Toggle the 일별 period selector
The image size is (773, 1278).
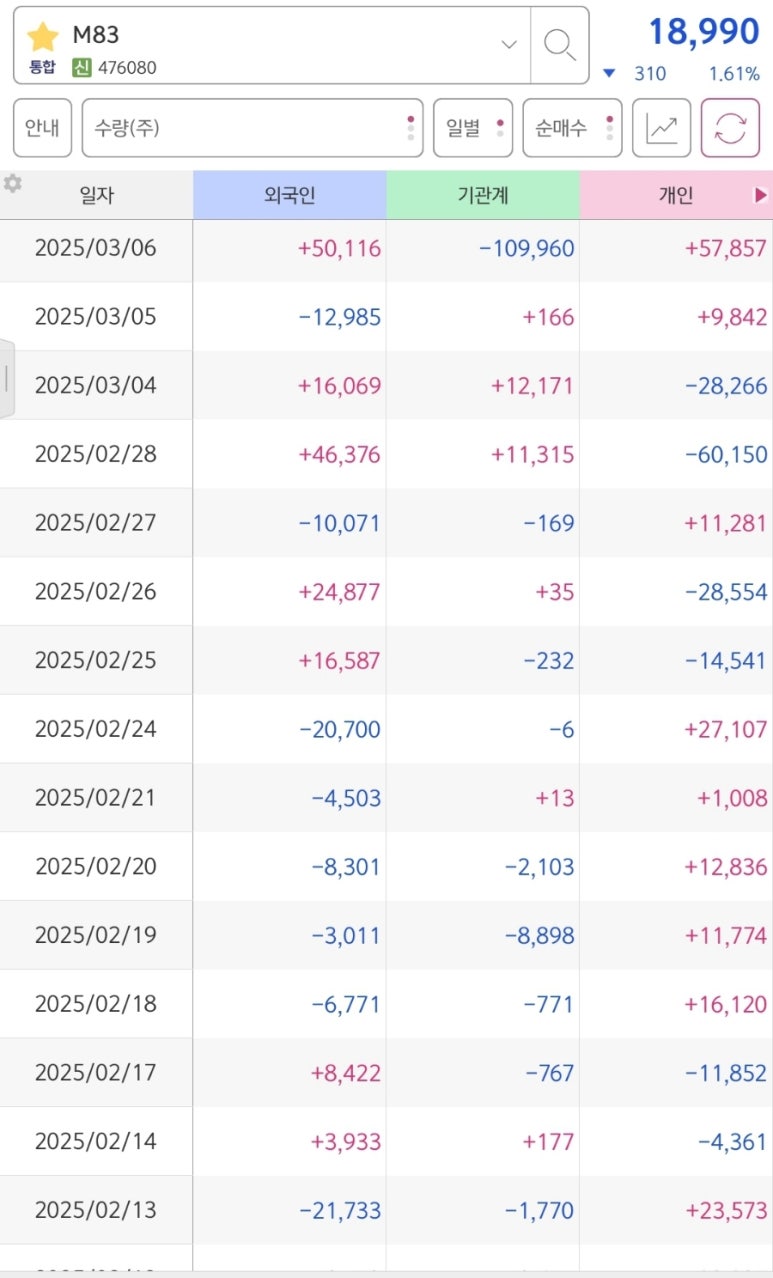pos(473,128)
